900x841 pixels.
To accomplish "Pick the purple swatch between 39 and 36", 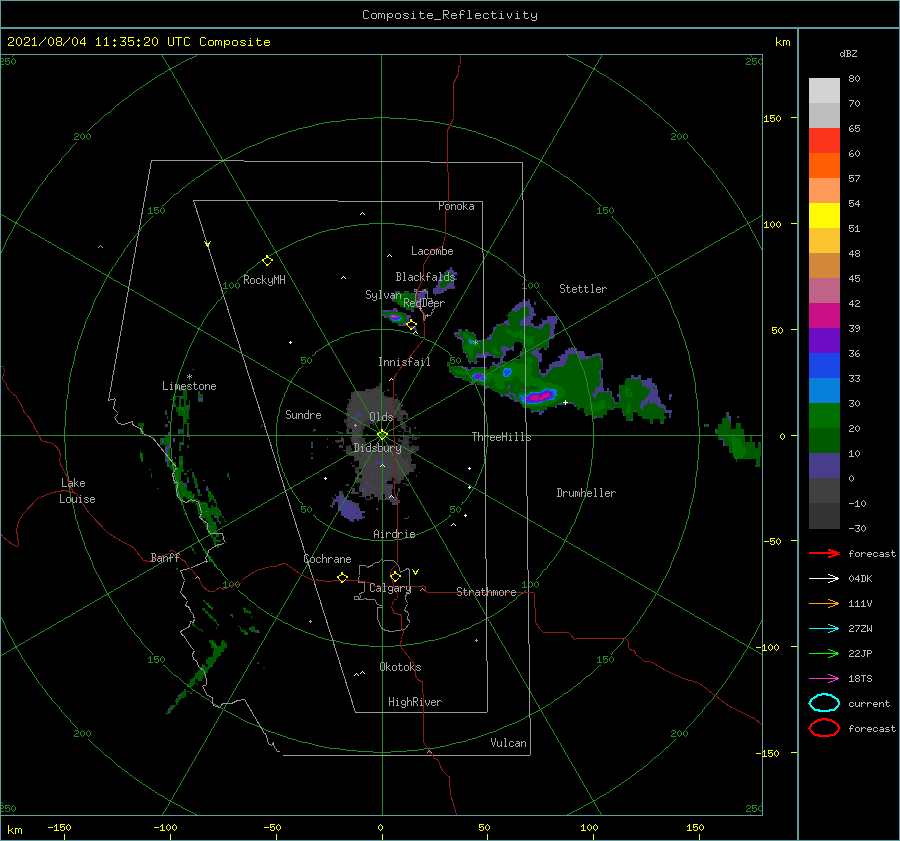I will pyautogui.click(x=824, y=341).
